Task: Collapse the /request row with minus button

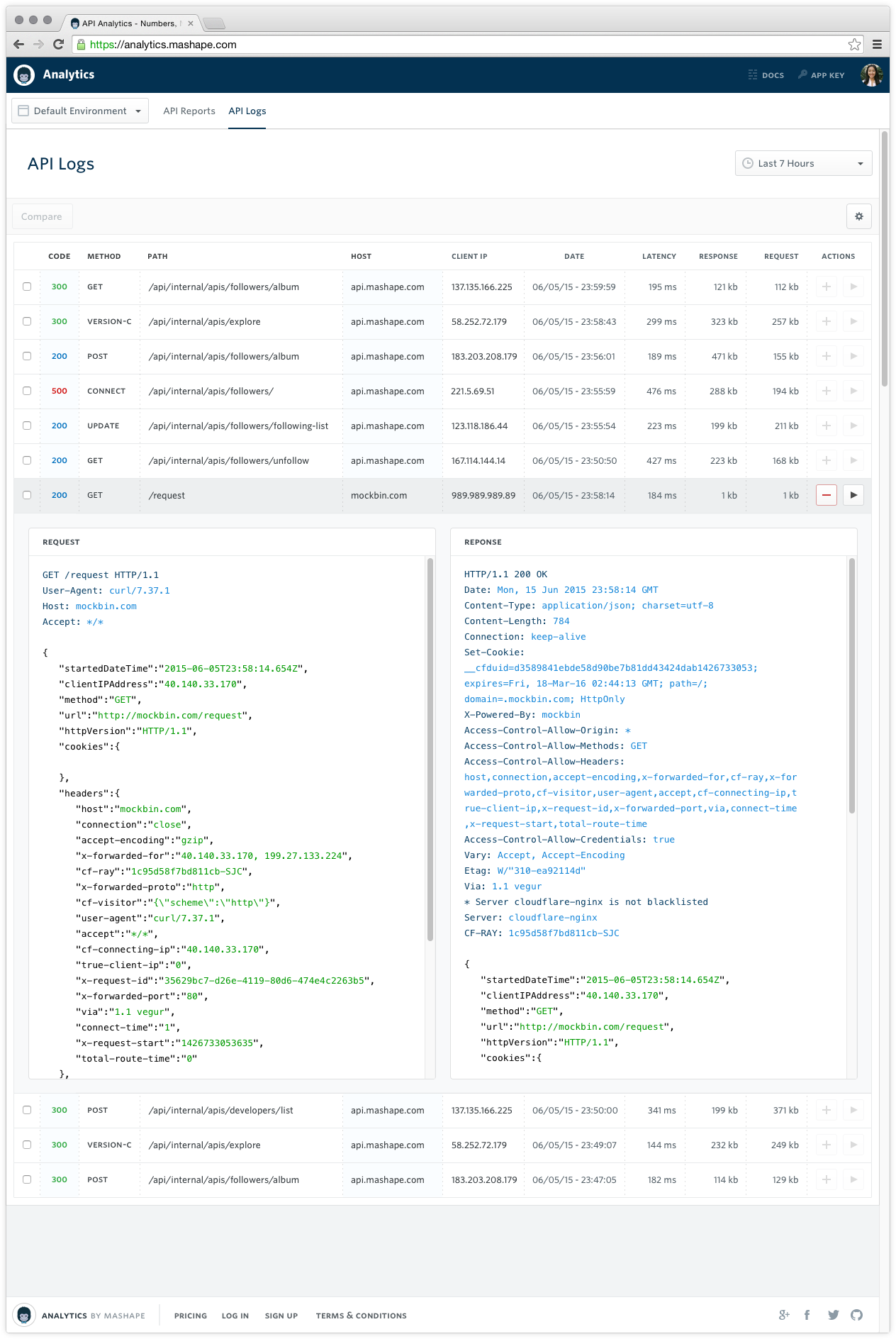Action: click(827, 495)
